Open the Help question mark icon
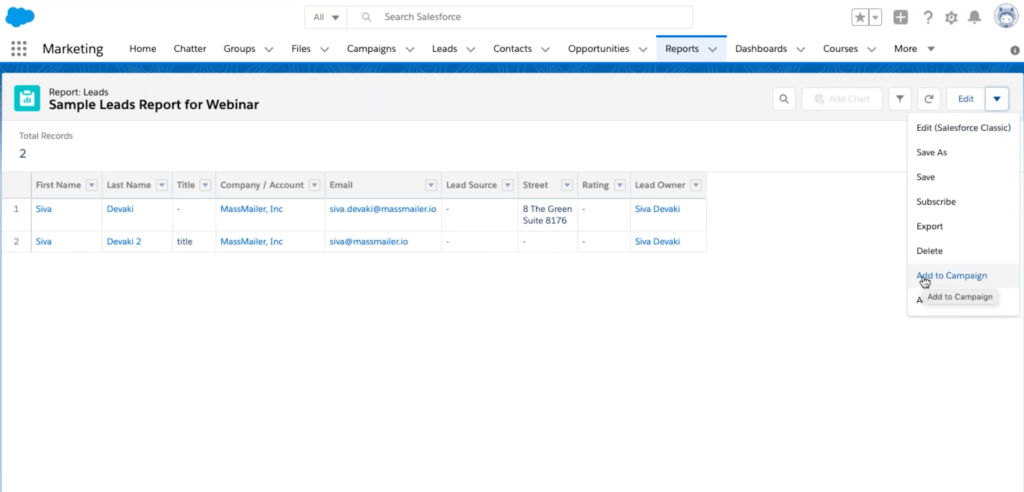This screenshot has height=492, width=1024. pyautogui.click(x=928, y=17)
